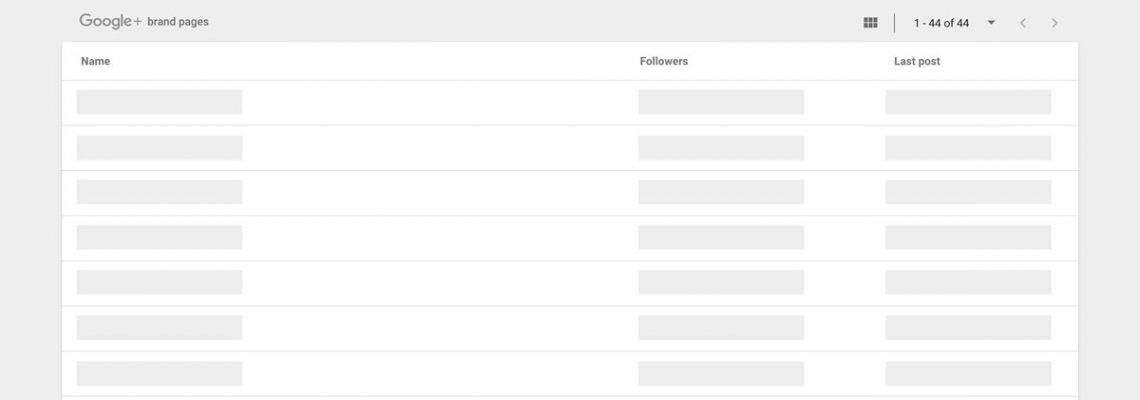Click the Google+ logo

click(x=110, y=21)
